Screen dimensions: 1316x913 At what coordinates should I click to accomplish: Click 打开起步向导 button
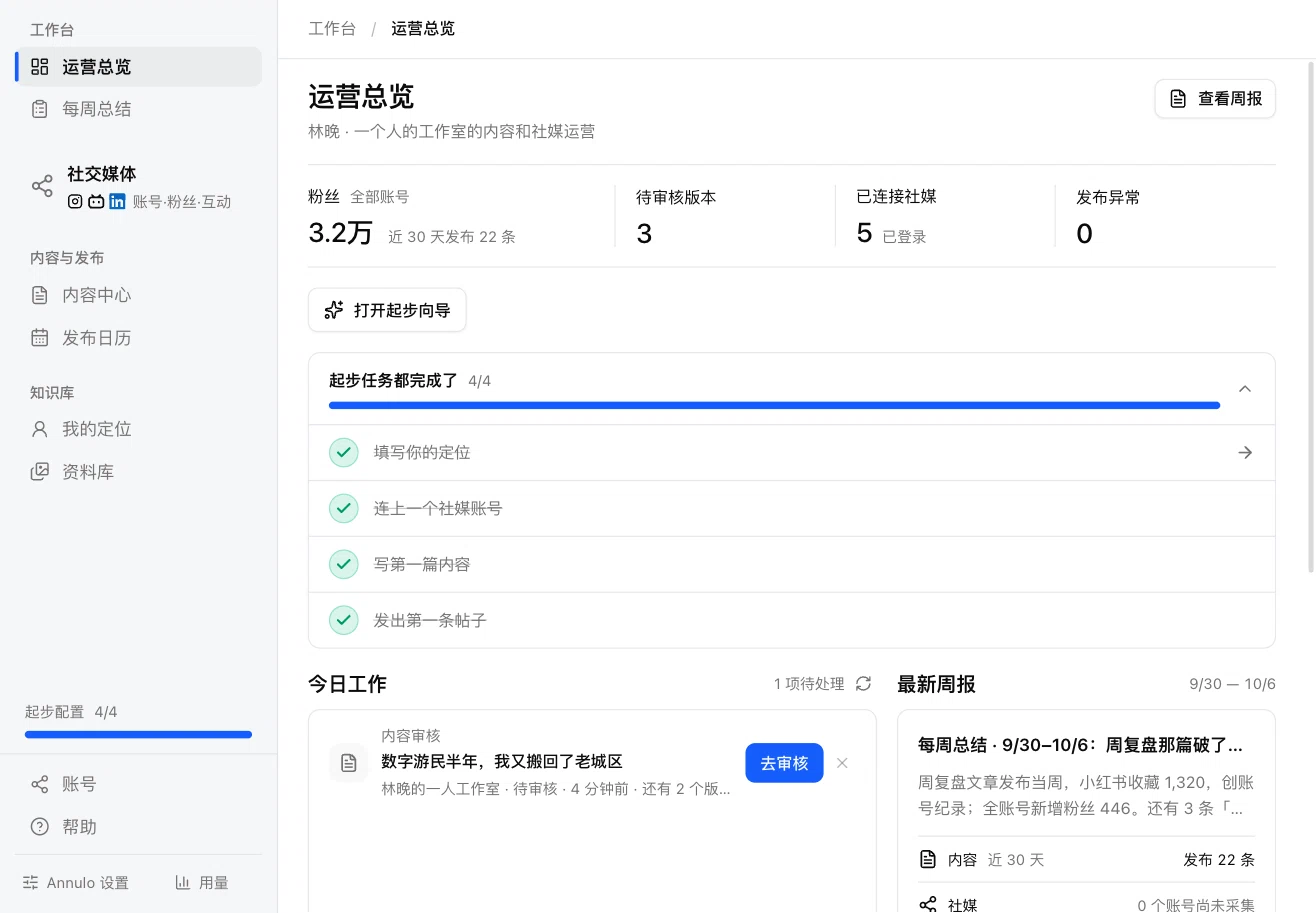click(387, 310)
